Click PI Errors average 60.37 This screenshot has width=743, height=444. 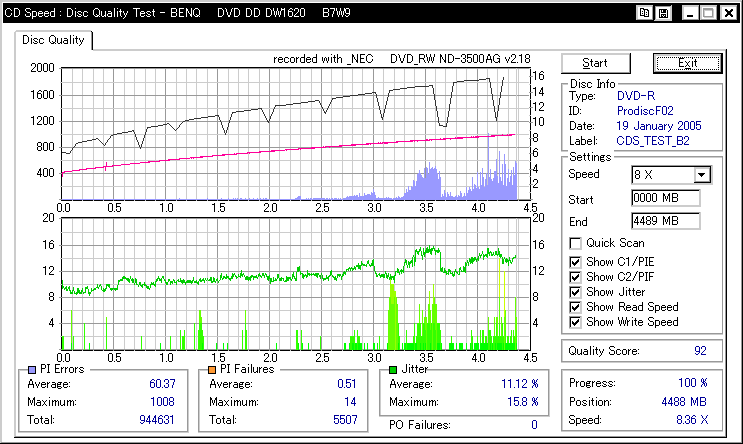162,384
